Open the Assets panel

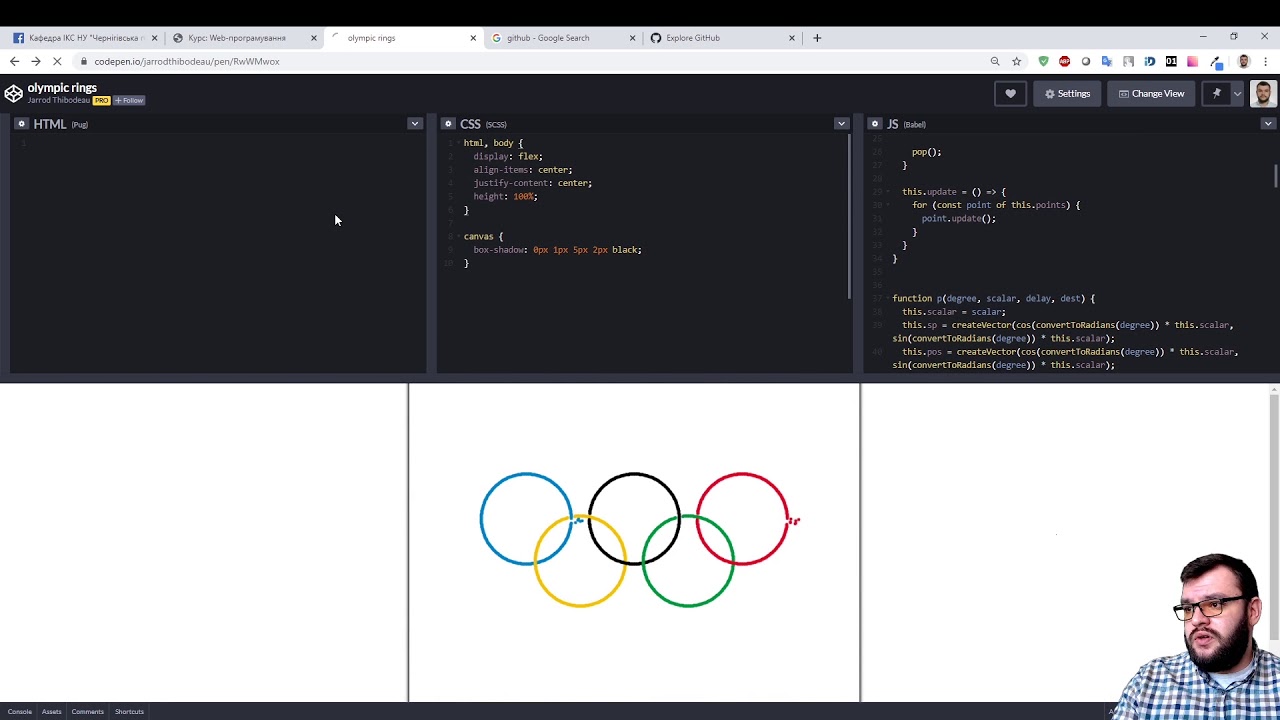52,712
